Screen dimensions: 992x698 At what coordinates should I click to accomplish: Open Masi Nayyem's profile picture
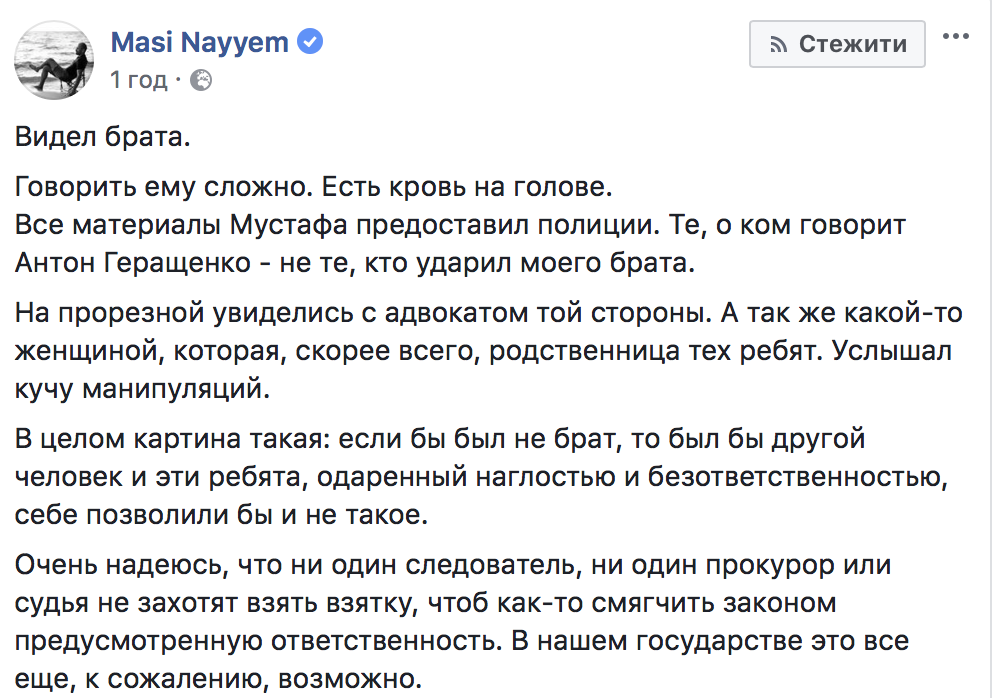click(x=54, y=60)
